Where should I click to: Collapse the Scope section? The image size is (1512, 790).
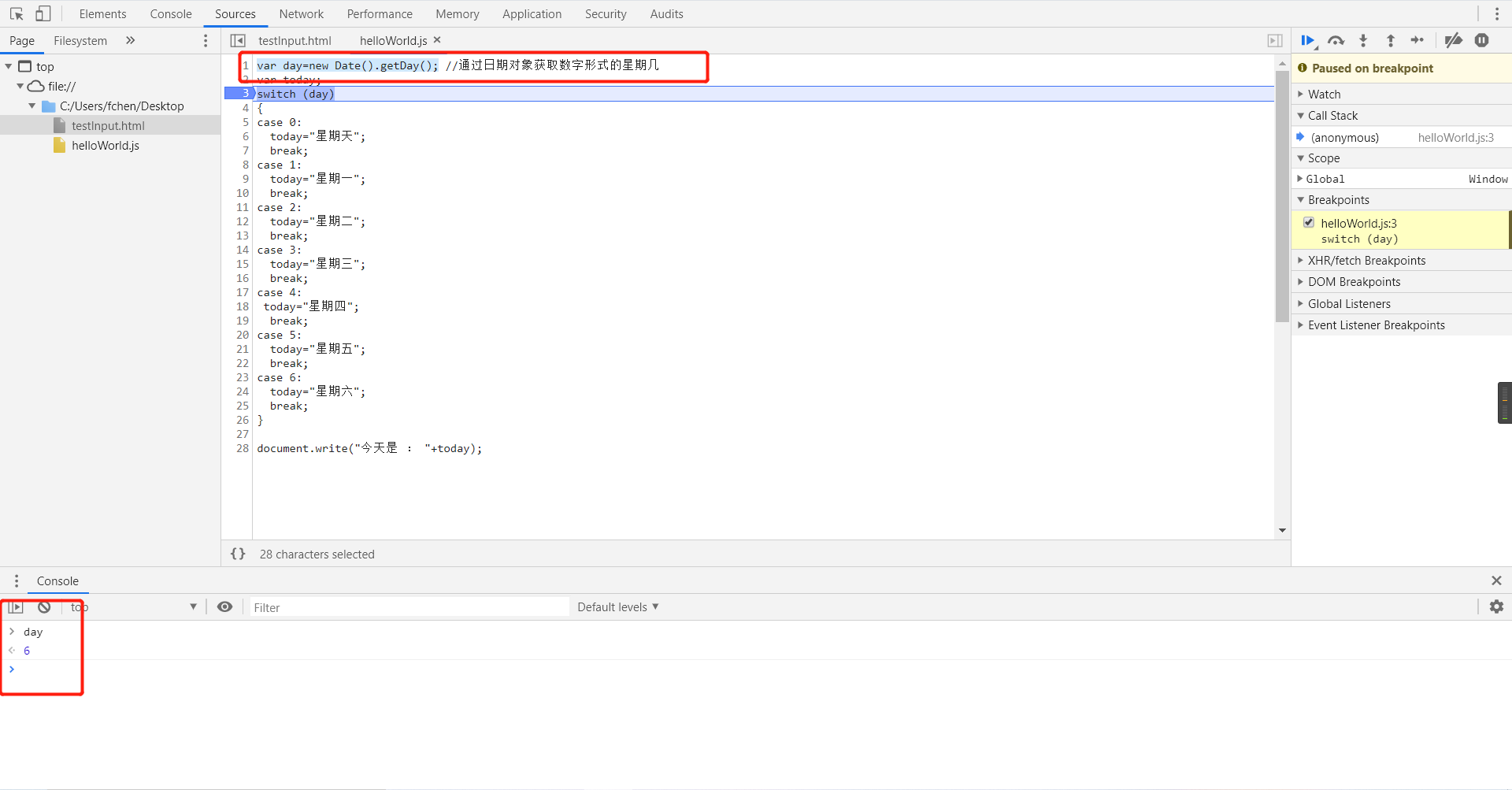coord(1302,158)
